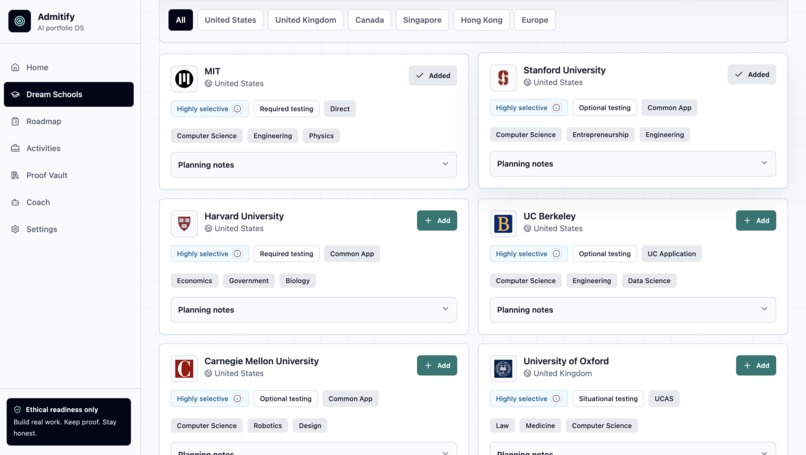
Task: Click the University of Oxford crest
Action: [503, 368]
